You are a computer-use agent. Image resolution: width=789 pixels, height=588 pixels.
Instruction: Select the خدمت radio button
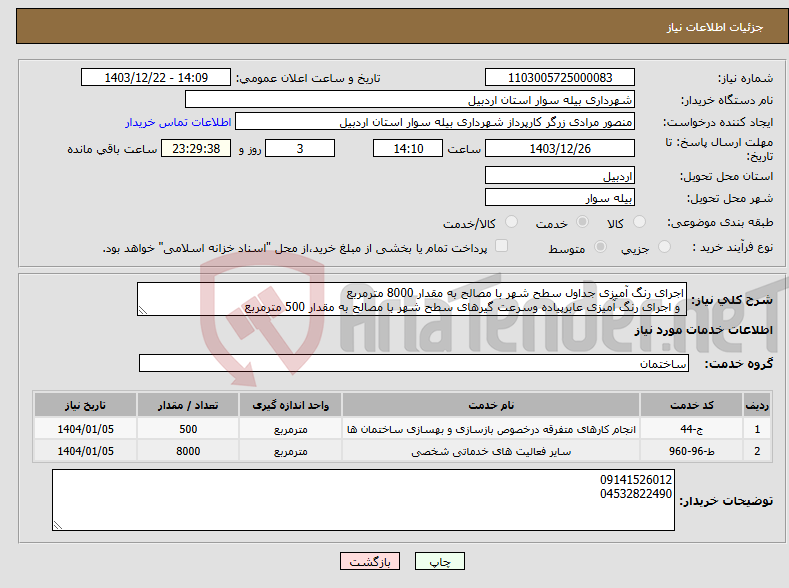pos(582,222)
